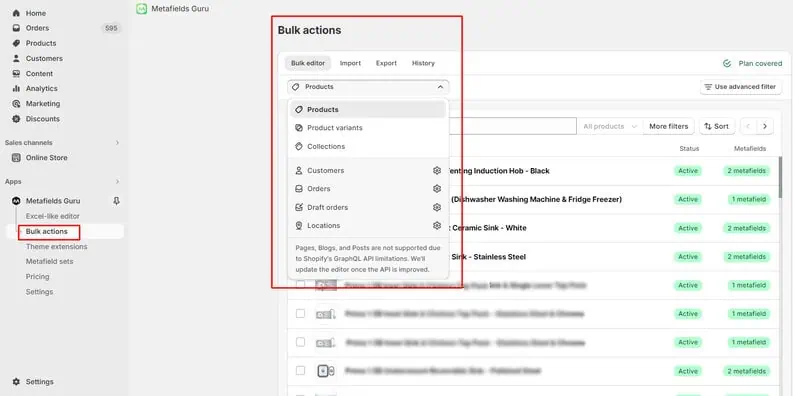The image size is (793, 396).
Task: Click the filter icon on Use advanced filter
Action: pyautogui.click(x=708, y=87)
